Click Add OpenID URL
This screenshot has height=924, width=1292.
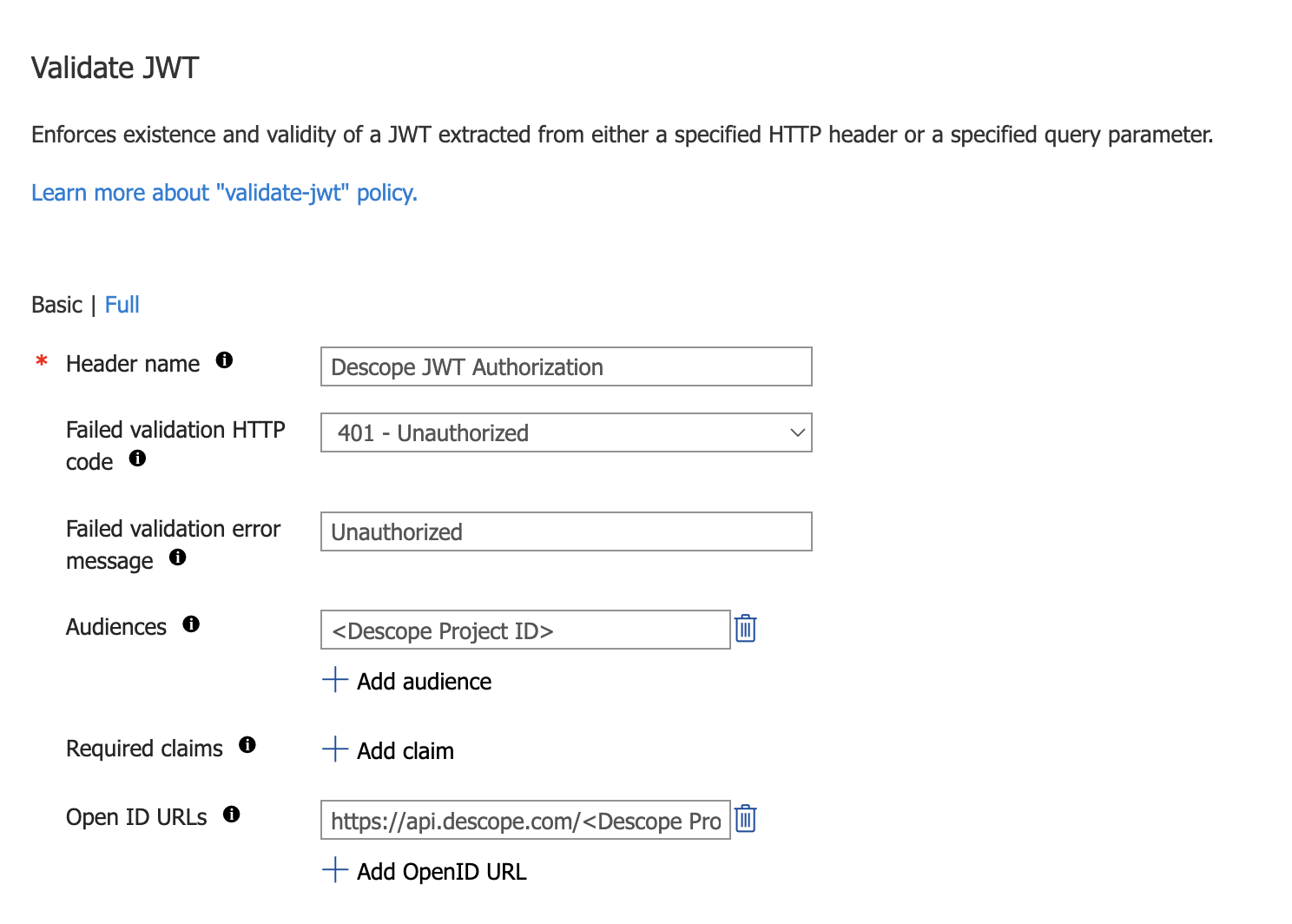point(441,872)
